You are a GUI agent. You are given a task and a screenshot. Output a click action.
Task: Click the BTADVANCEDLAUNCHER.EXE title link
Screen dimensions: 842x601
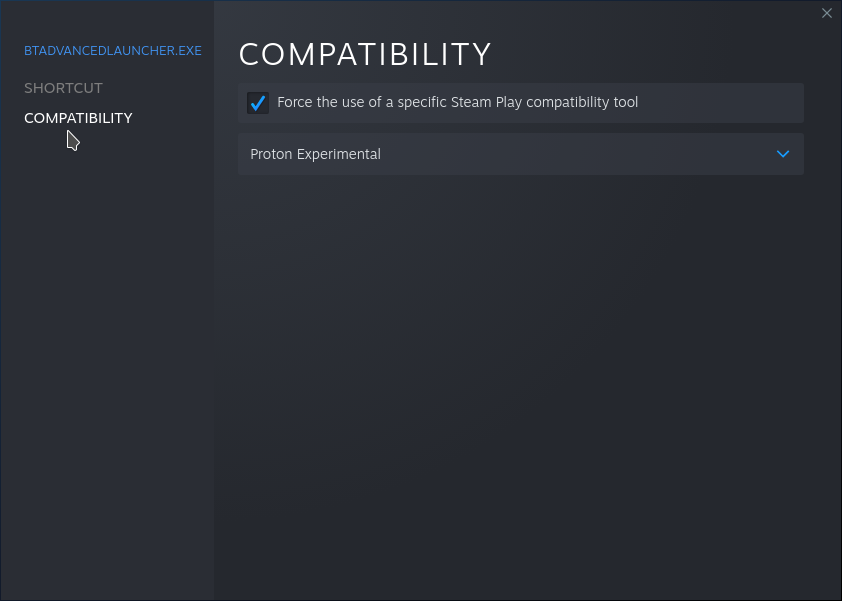point(113,50)
